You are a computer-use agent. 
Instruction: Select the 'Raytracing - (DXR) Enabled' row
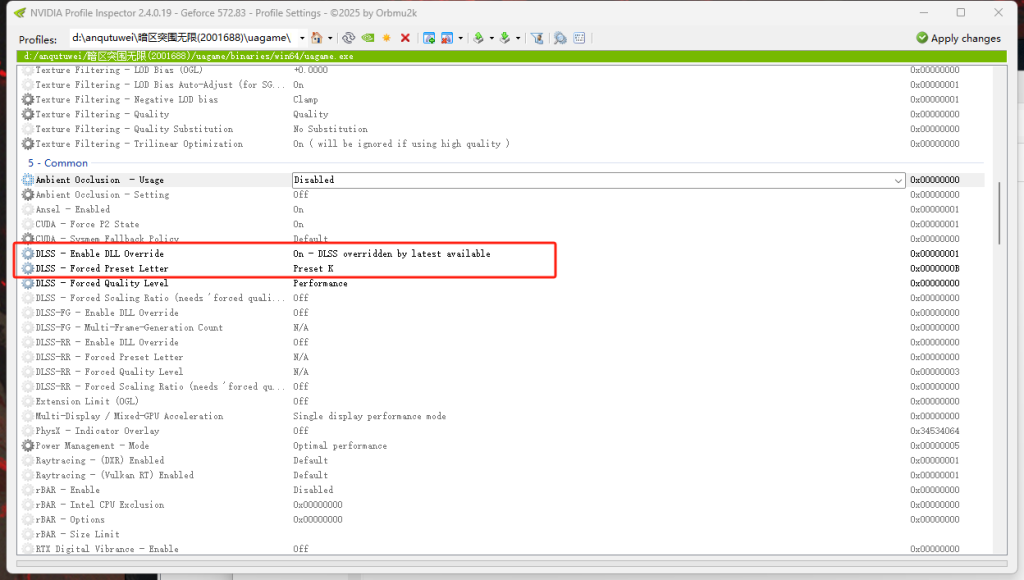pos(503,460)
